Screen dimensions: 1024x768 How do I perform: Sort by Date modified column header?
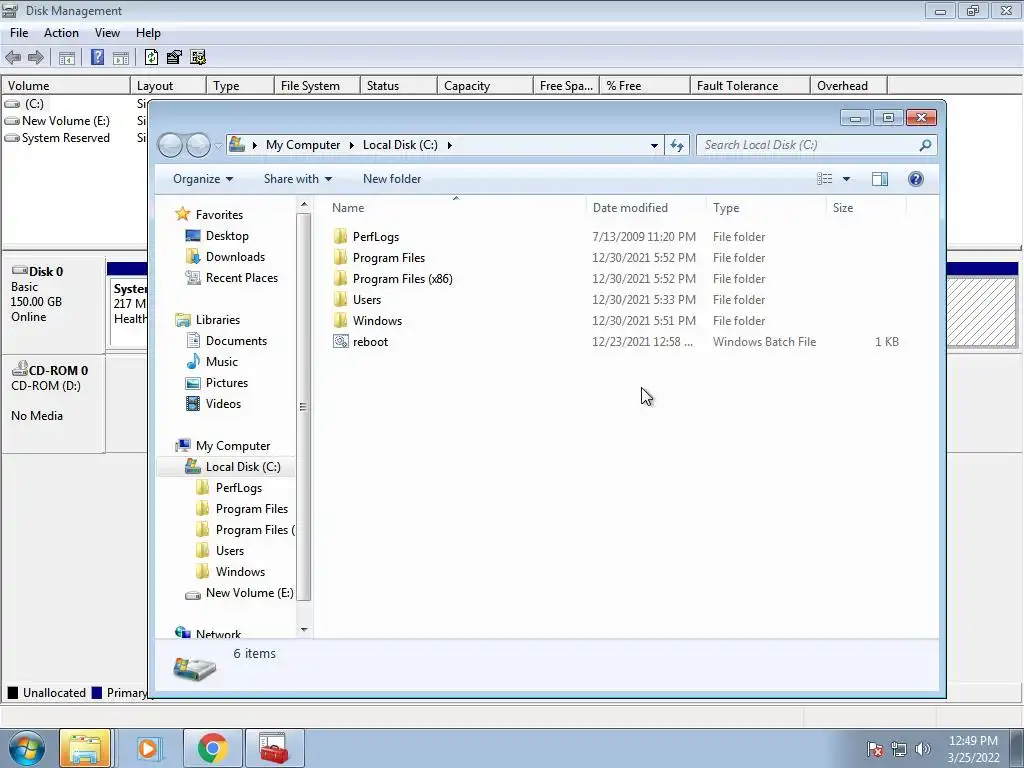[x=646, y=208]
